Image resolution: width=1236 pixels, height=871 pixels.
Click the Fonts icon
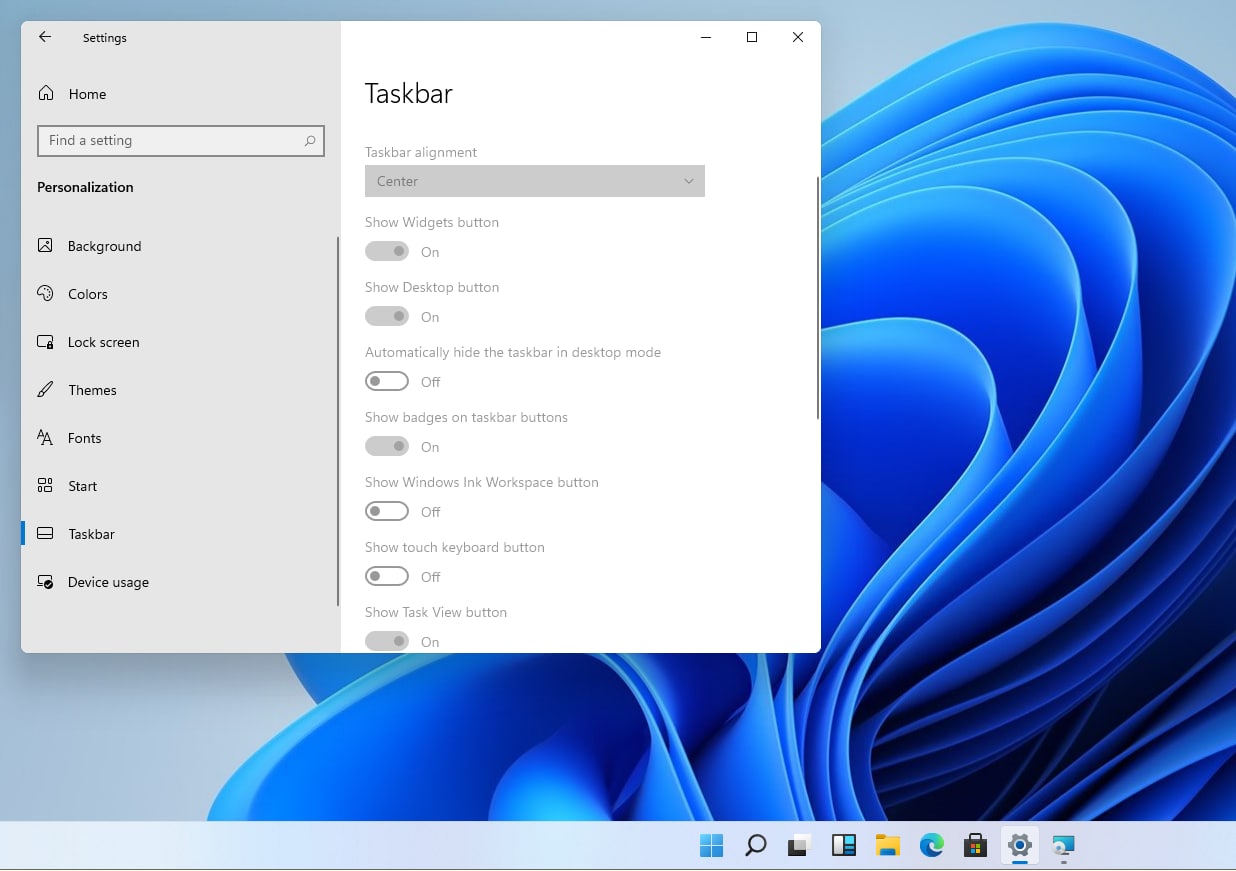45,437
